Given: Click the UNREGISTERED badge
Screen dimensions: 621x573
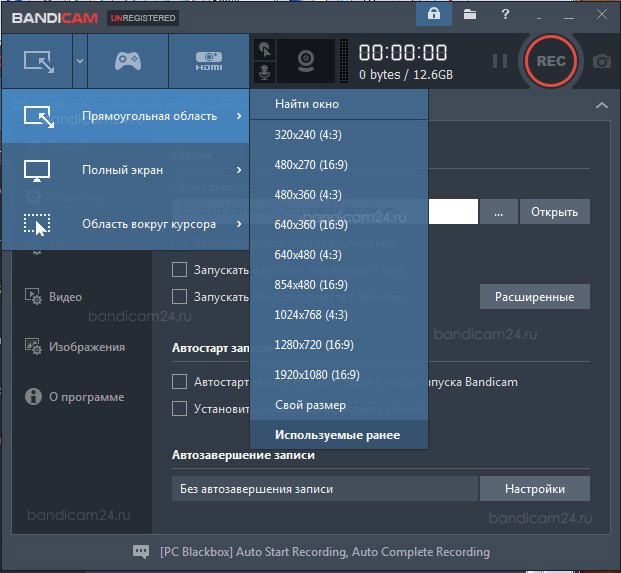Looking at the screenshot, I should [x=143, y=18].
